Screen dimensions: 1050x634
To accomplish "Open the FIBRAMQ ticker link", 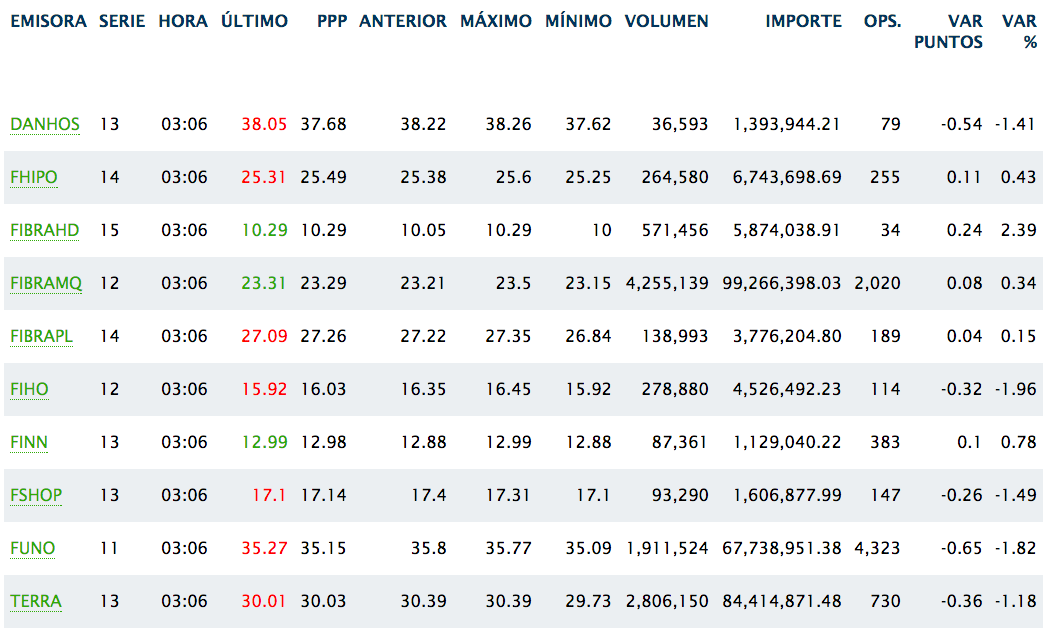I will [x=46, y=283].
